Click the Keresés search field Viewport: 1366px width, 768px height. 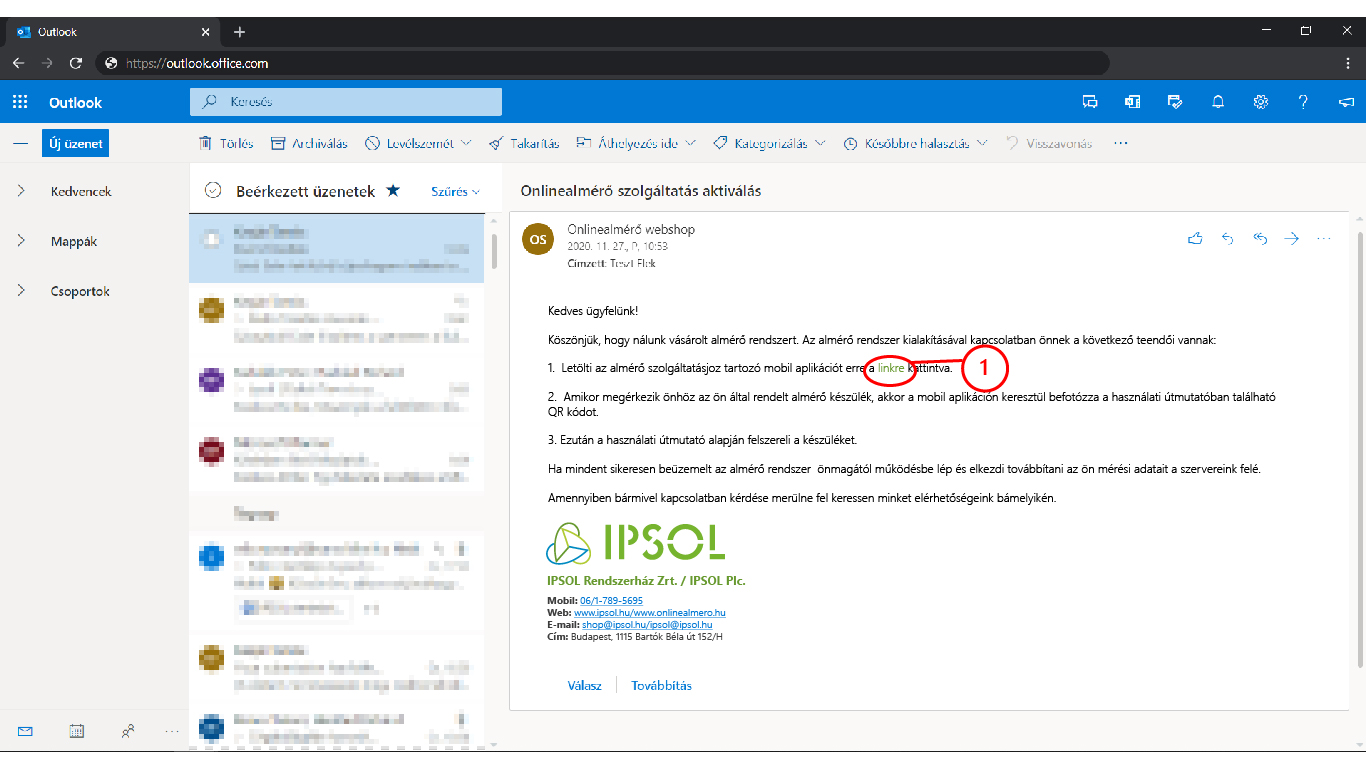(346, 102)
